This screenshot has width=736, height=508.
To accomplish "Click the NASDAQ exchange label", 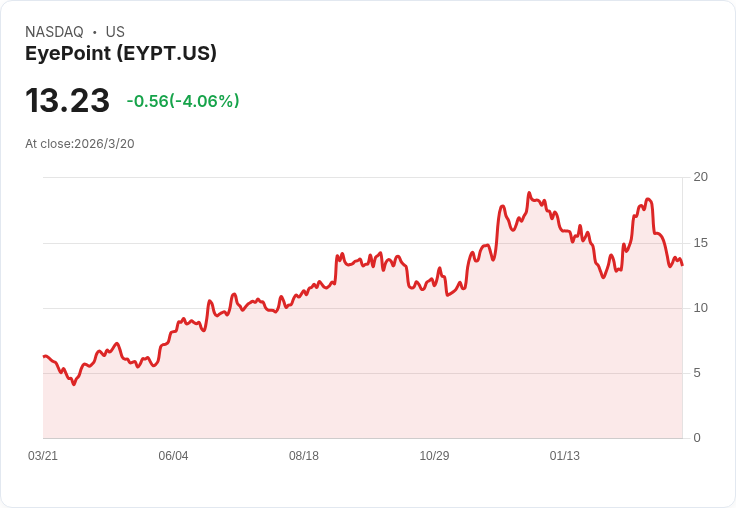I will click(54, 32).
